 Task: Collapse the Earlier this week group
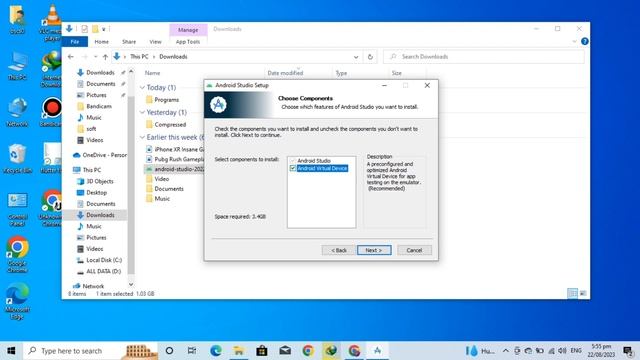coord(142,137)
